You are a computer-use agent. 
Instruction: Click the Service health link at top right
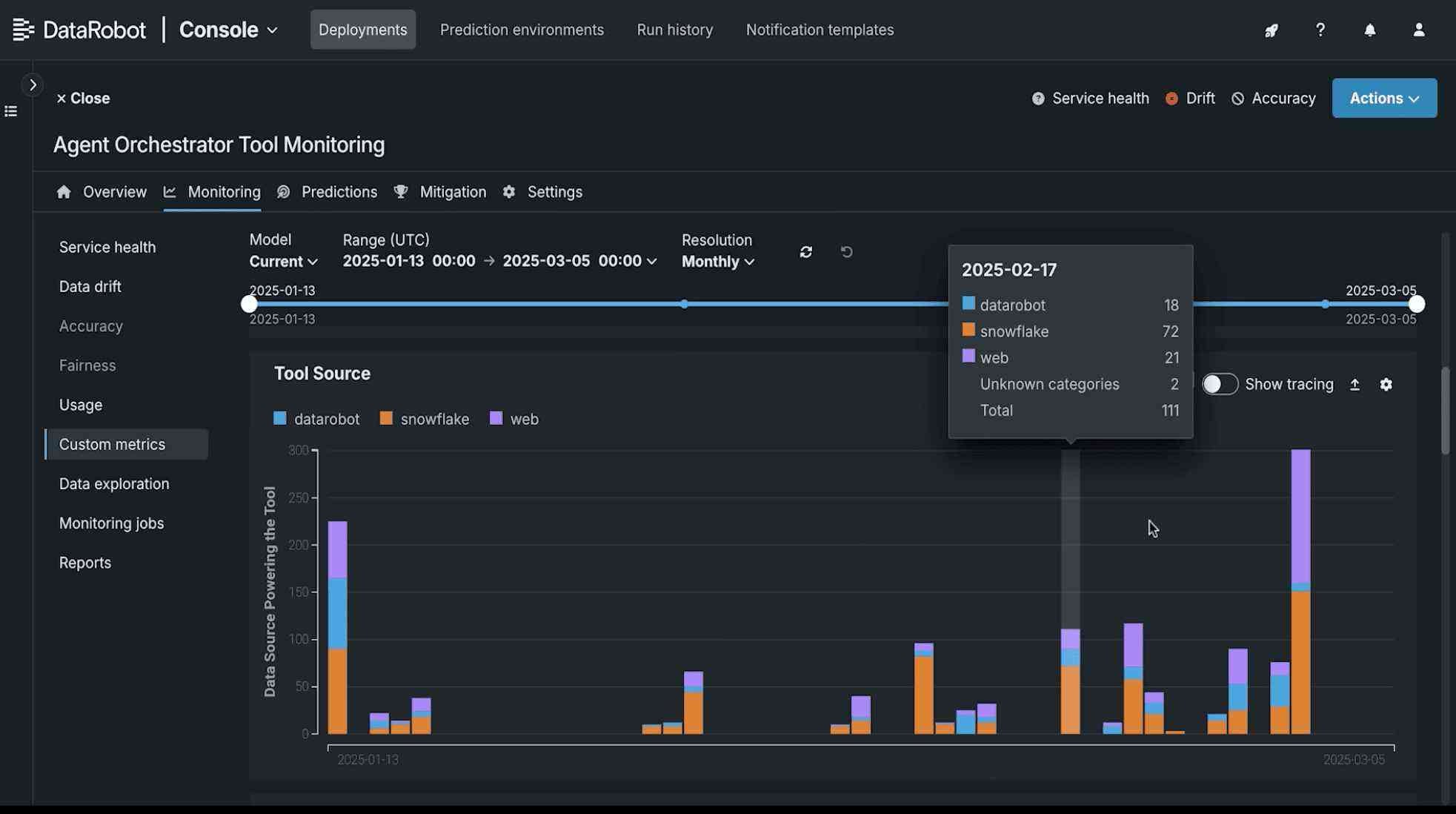(x=1100, y=97)
